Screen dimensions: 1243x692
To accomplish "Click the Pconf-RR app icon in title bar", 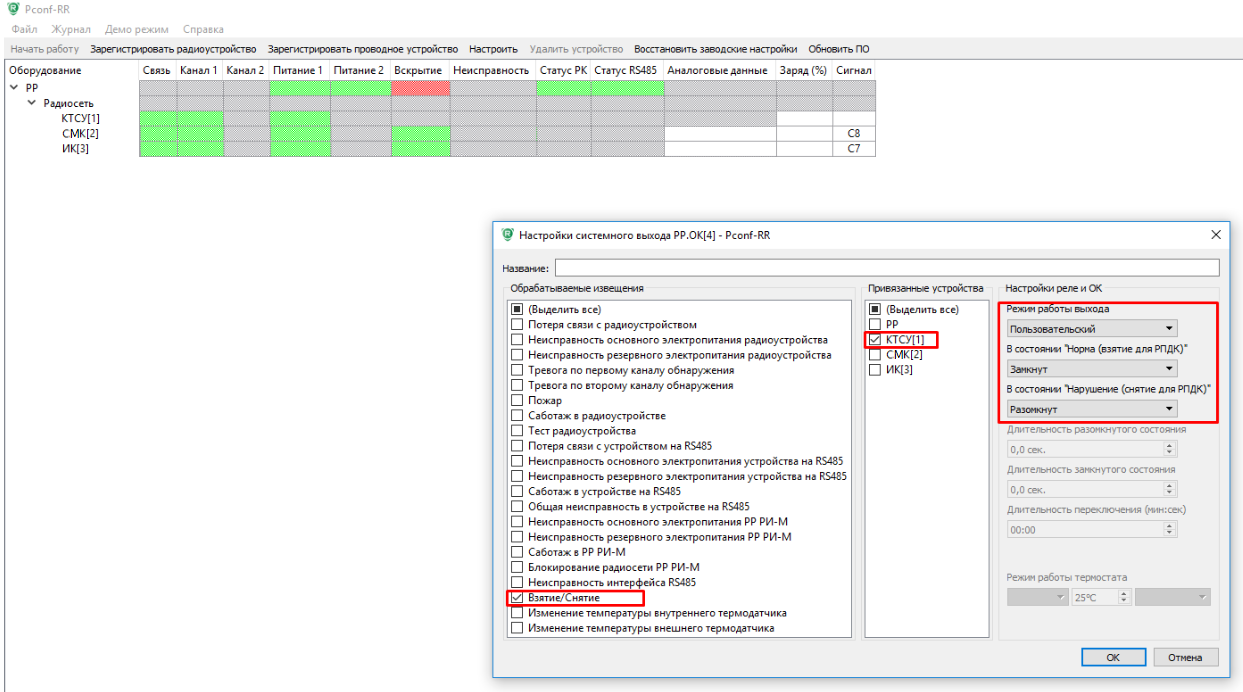I will 12,9.
